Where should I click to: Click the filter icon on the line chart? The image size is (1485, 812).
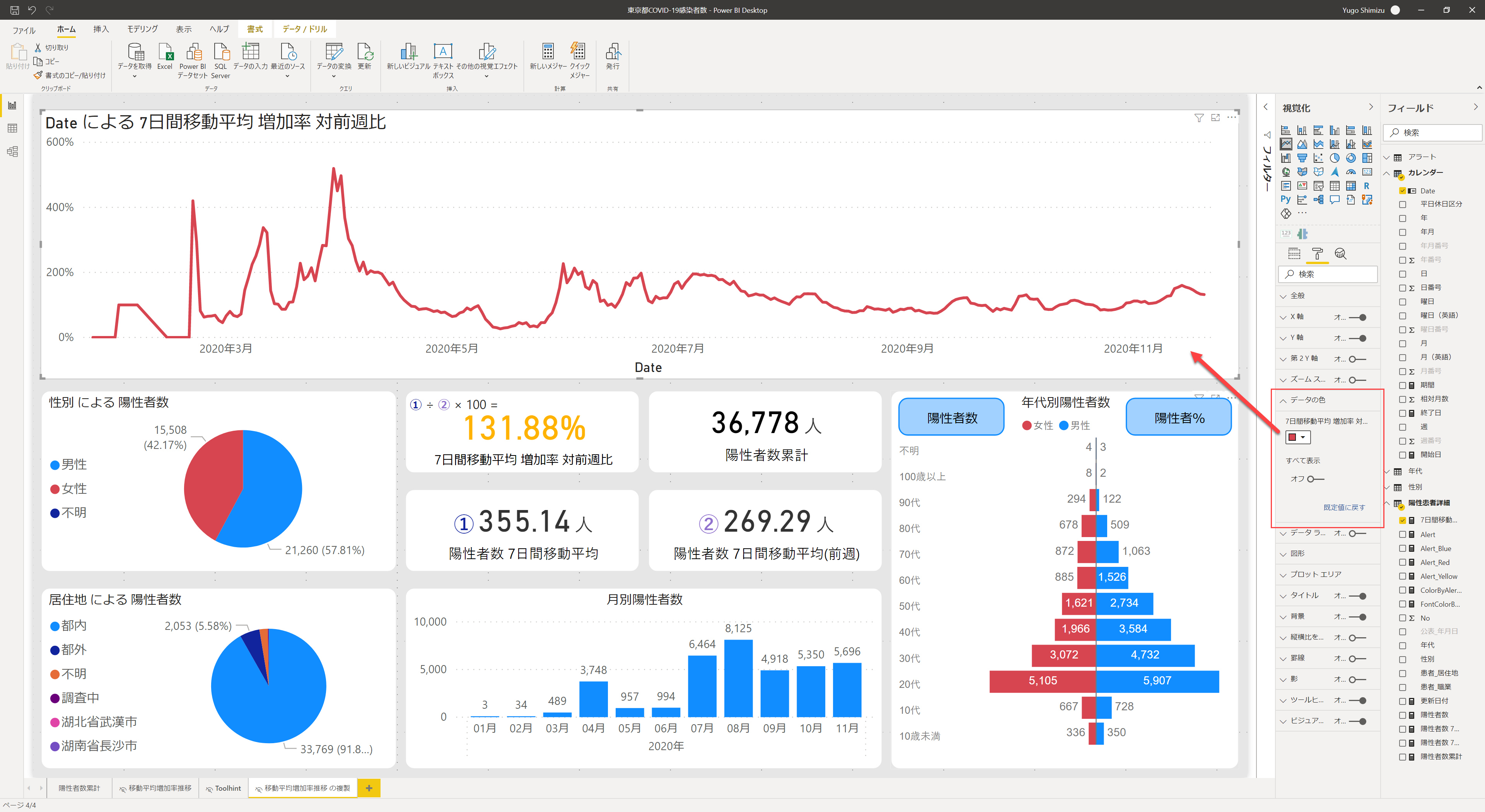coord(1199,118)
